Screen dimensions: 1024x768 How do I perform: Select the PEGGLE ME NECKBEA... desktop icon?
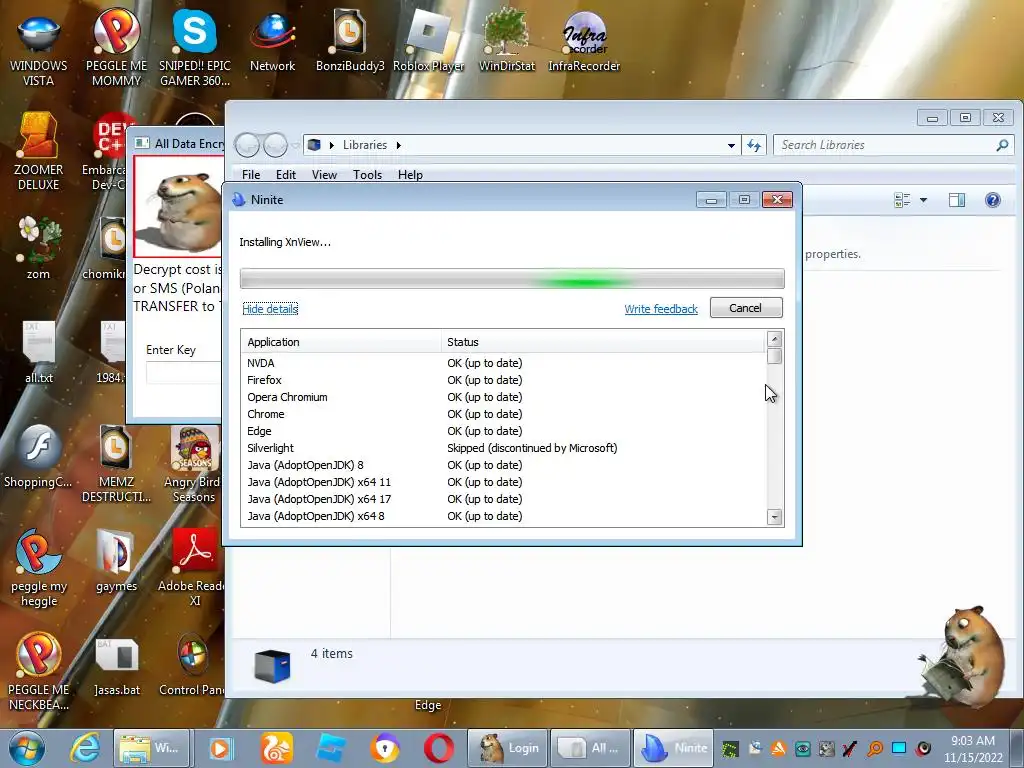[x=39, y=673]
